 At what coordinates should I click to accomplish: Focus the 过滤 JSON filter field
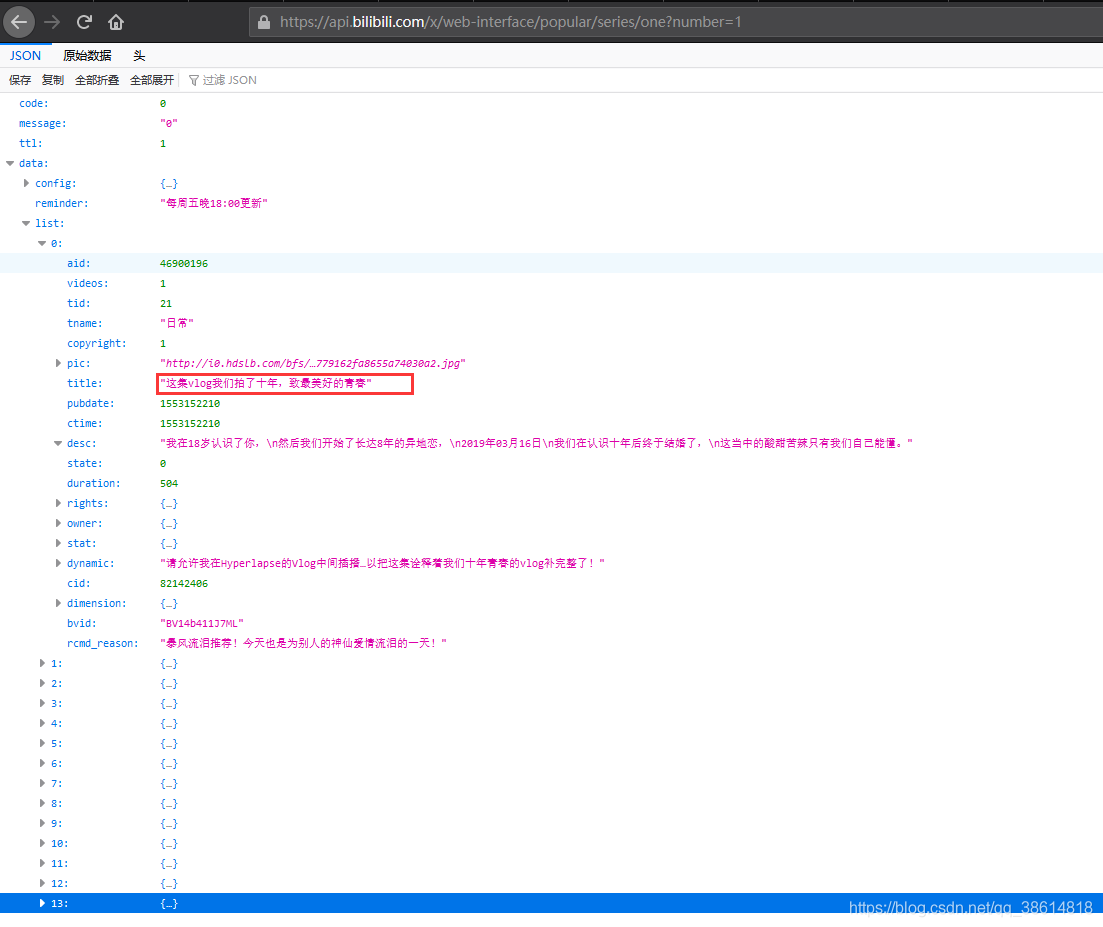point(229,80)
